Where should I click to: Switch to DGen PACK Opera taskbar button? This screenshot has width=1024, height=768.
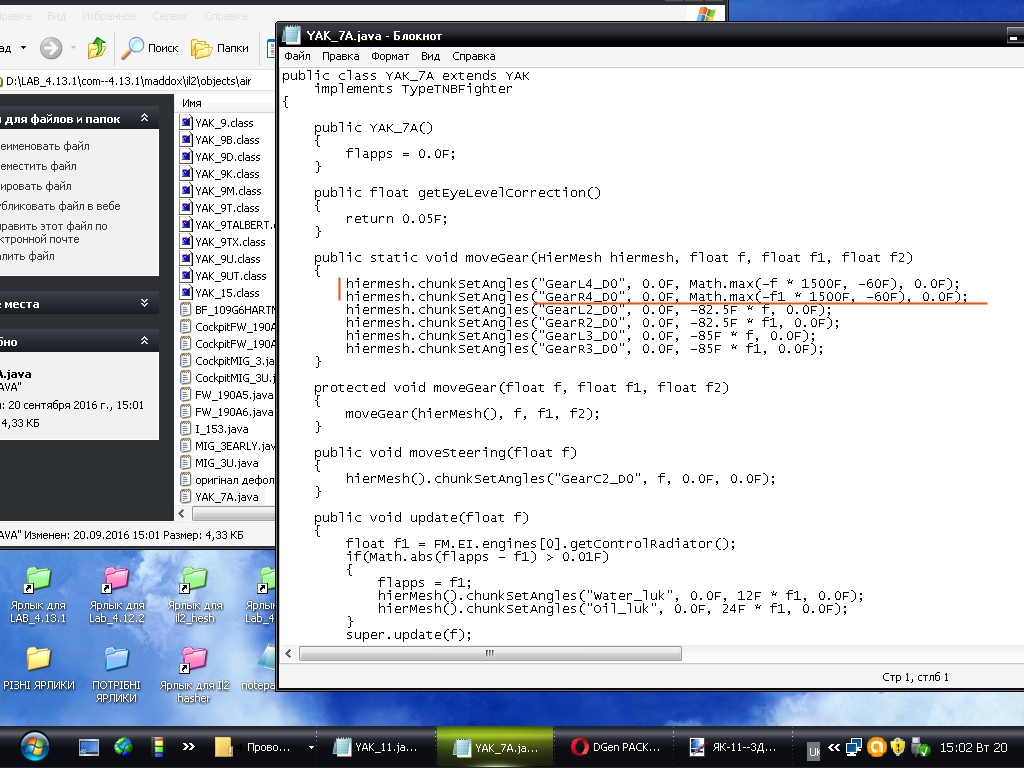coord(610,747)
